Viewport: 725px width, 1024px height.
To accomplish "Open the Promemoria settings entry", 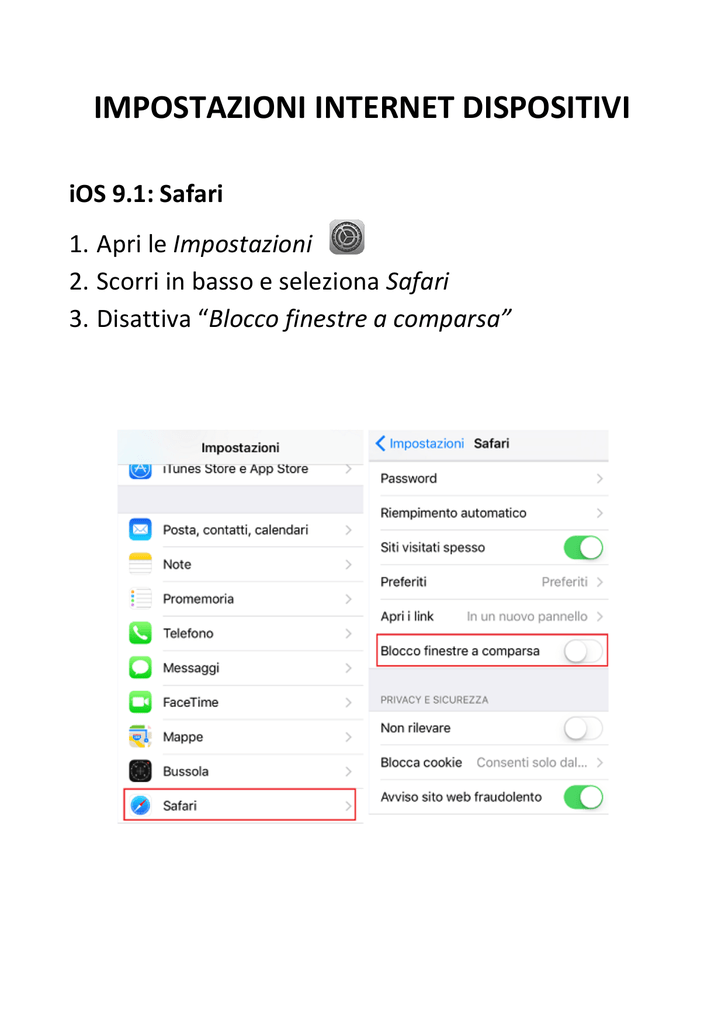I will pos(241,599).
